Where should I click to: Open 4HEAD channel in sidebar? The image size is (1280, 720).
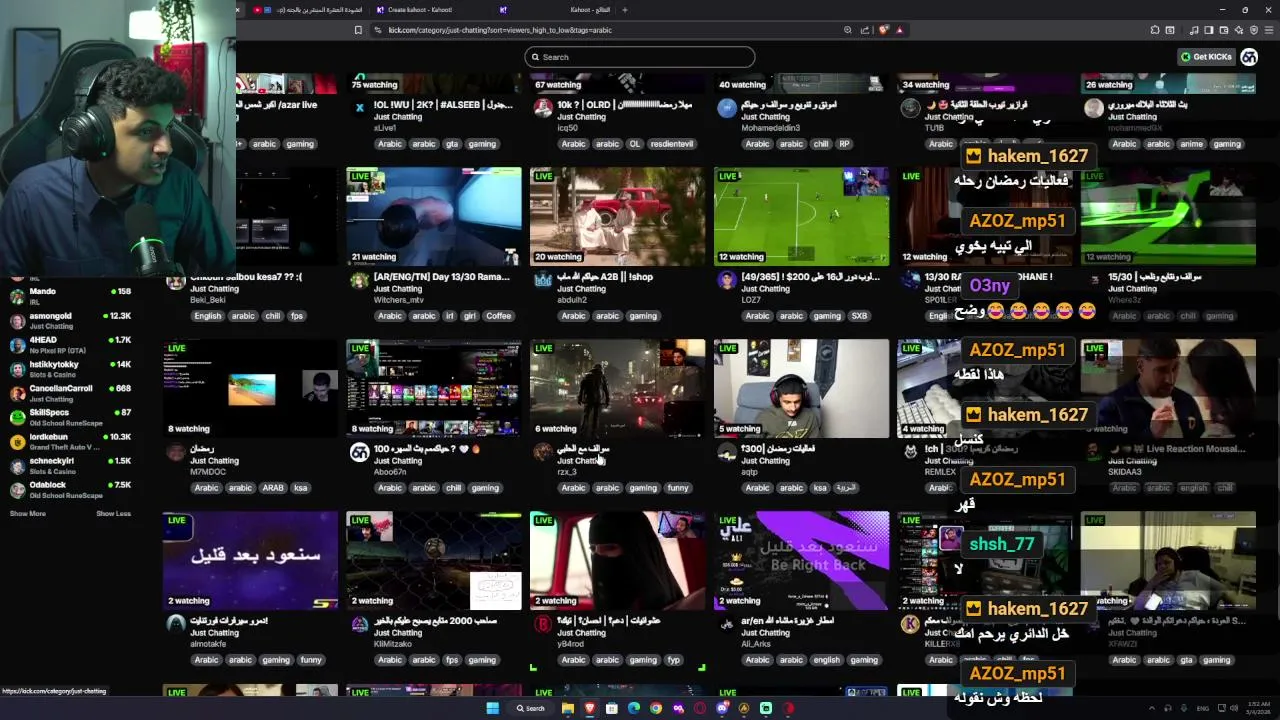[70, 345]
